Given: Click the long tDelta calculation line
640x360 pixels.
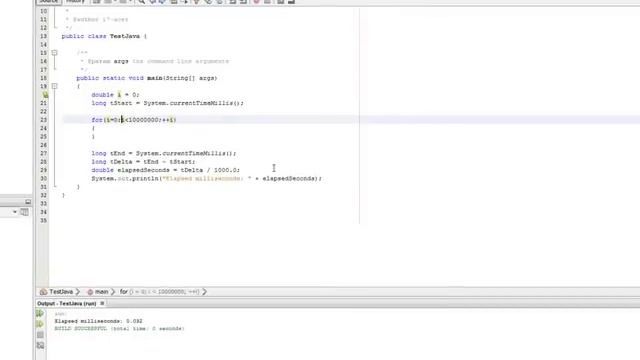Looking at the screenshot, I should pos(143,162).
